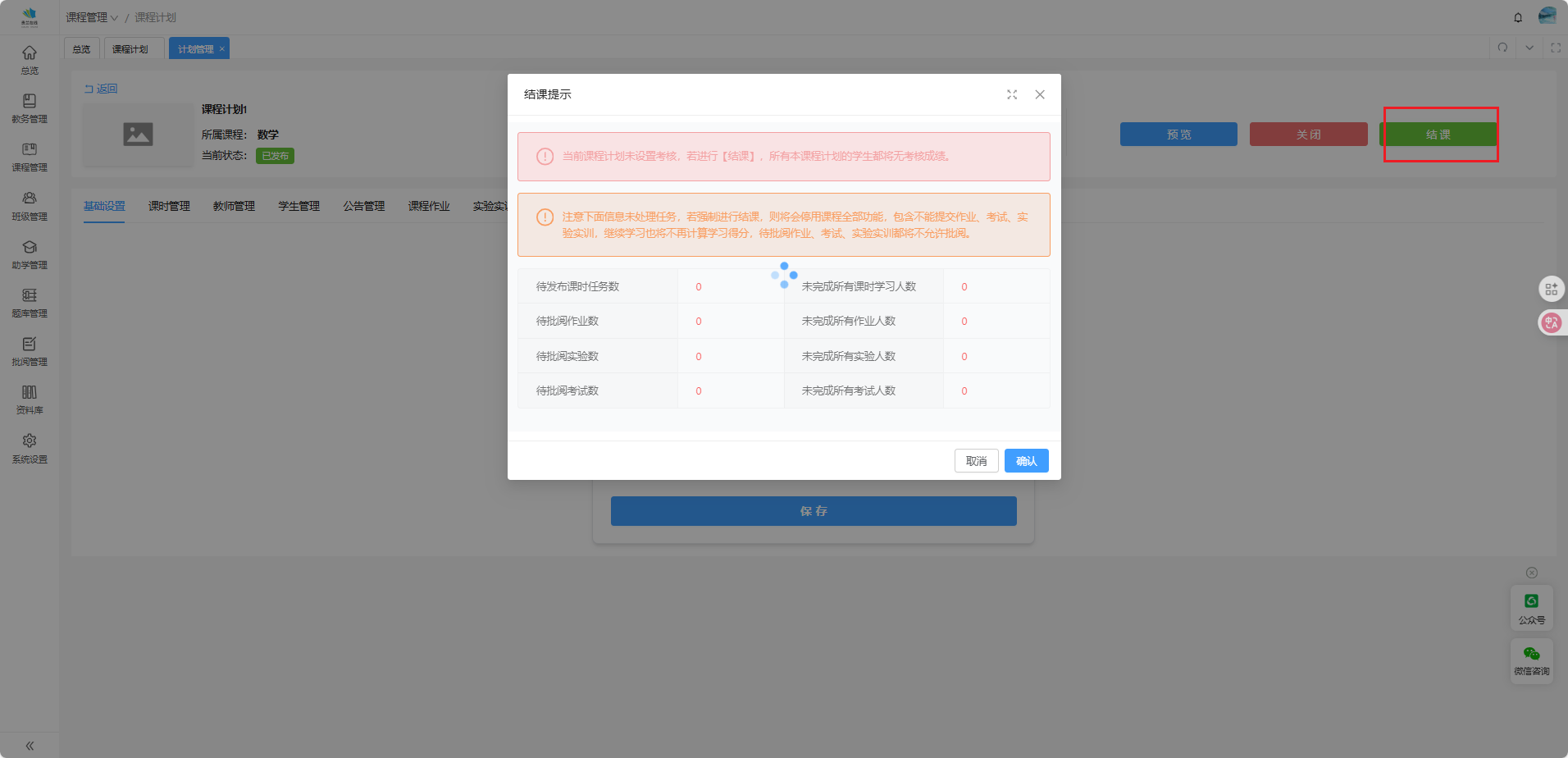Open the tab list dropdown chevron at top right

(x=1529, y=48)
